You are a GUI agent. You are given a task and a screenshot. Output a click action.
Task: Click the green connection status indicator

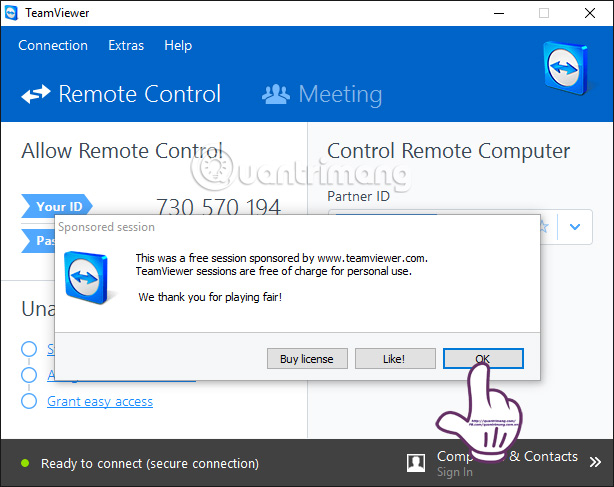coord(25,463)
